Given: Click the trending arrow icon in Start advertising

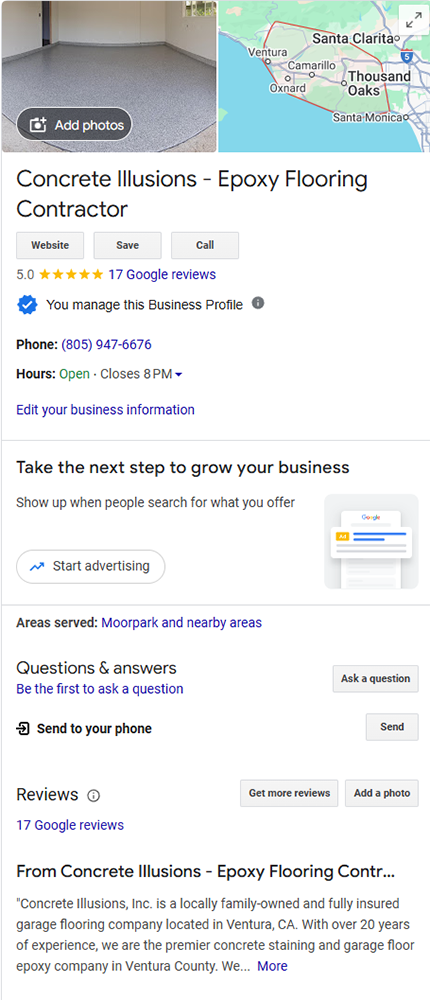Looking at the screenshot, I should (37, 566).
